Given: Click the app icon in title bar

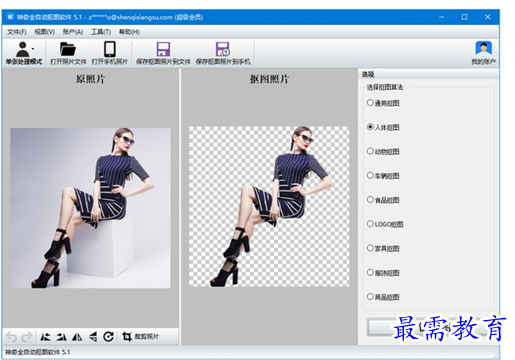Looking at the screenshot, I should tap(10, 17).
